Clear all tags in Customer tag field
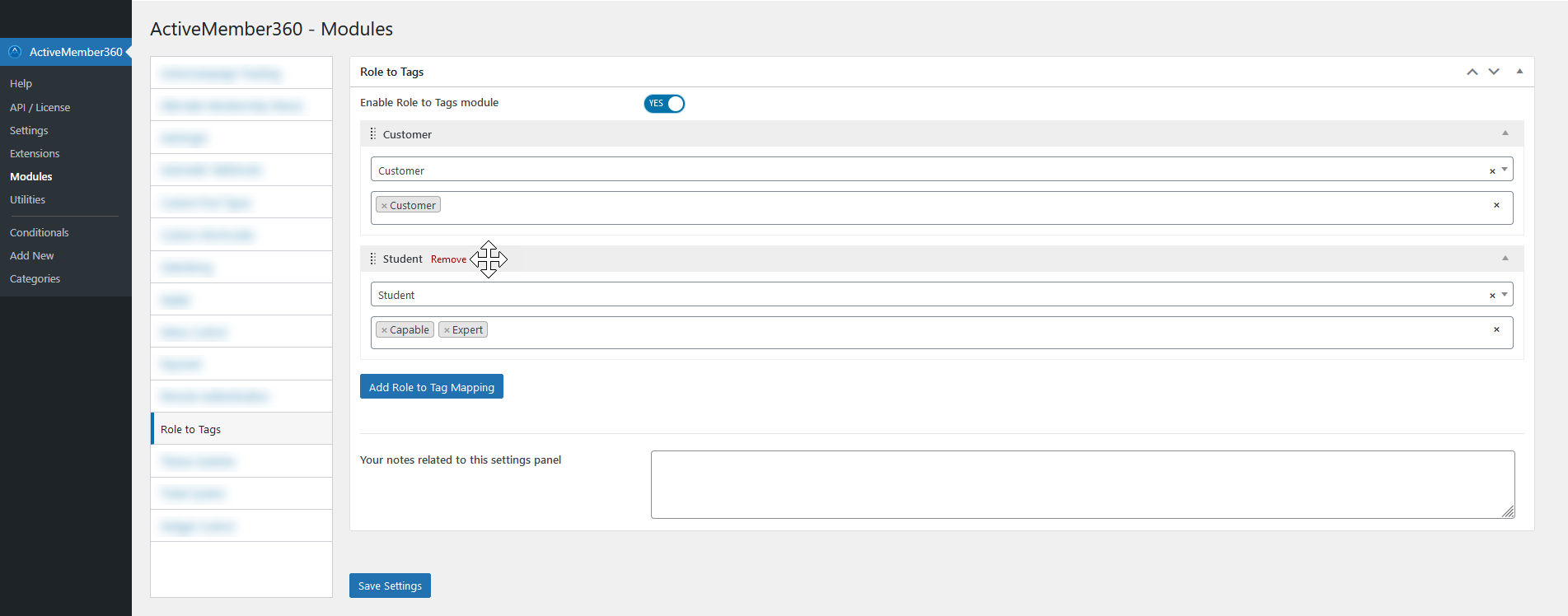The width and height of the screenshot is (1568, 616). (x=1496, y=205)
